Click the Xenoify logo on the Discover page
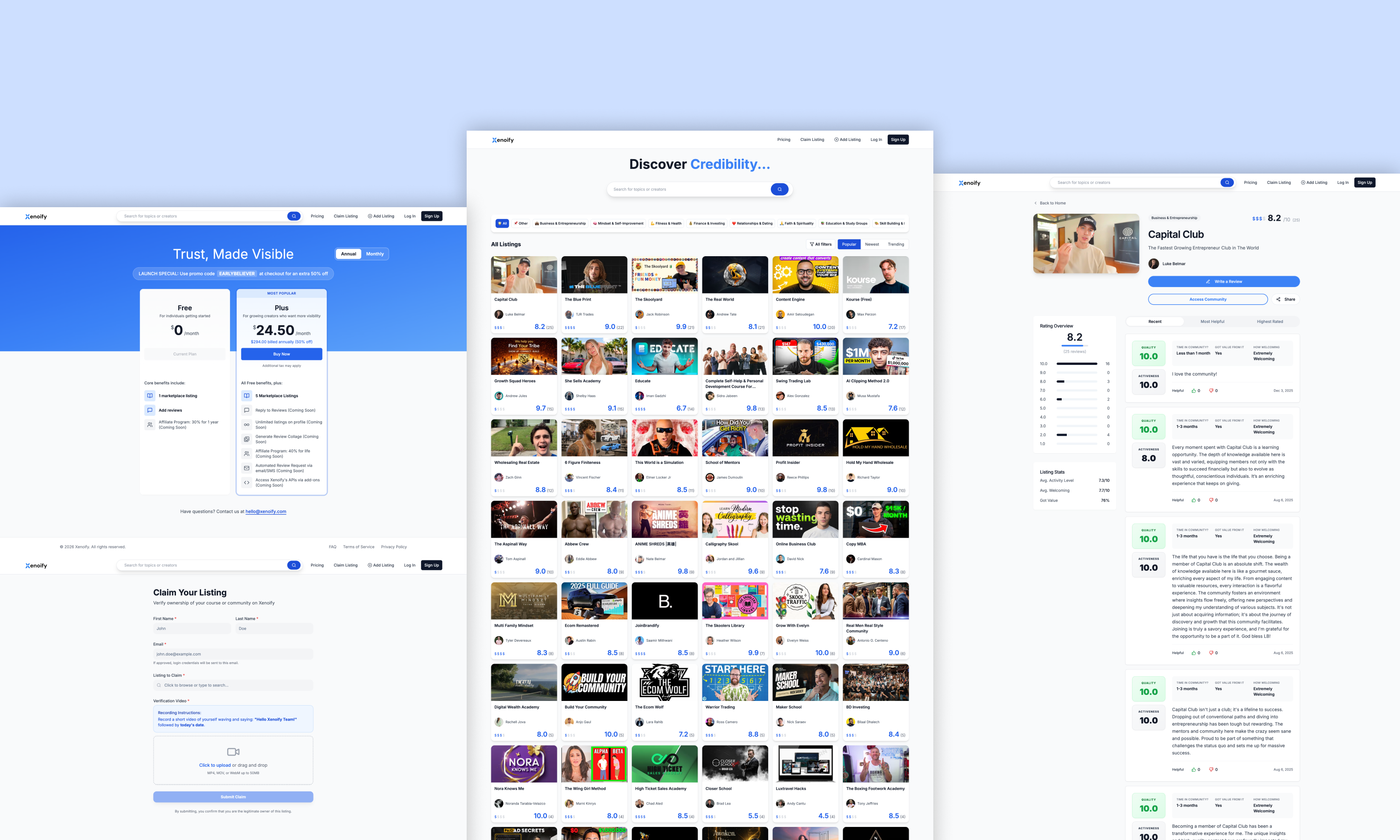Image resolution: width=1400 pixels, height=840 pixels. (x=503, y=140)
